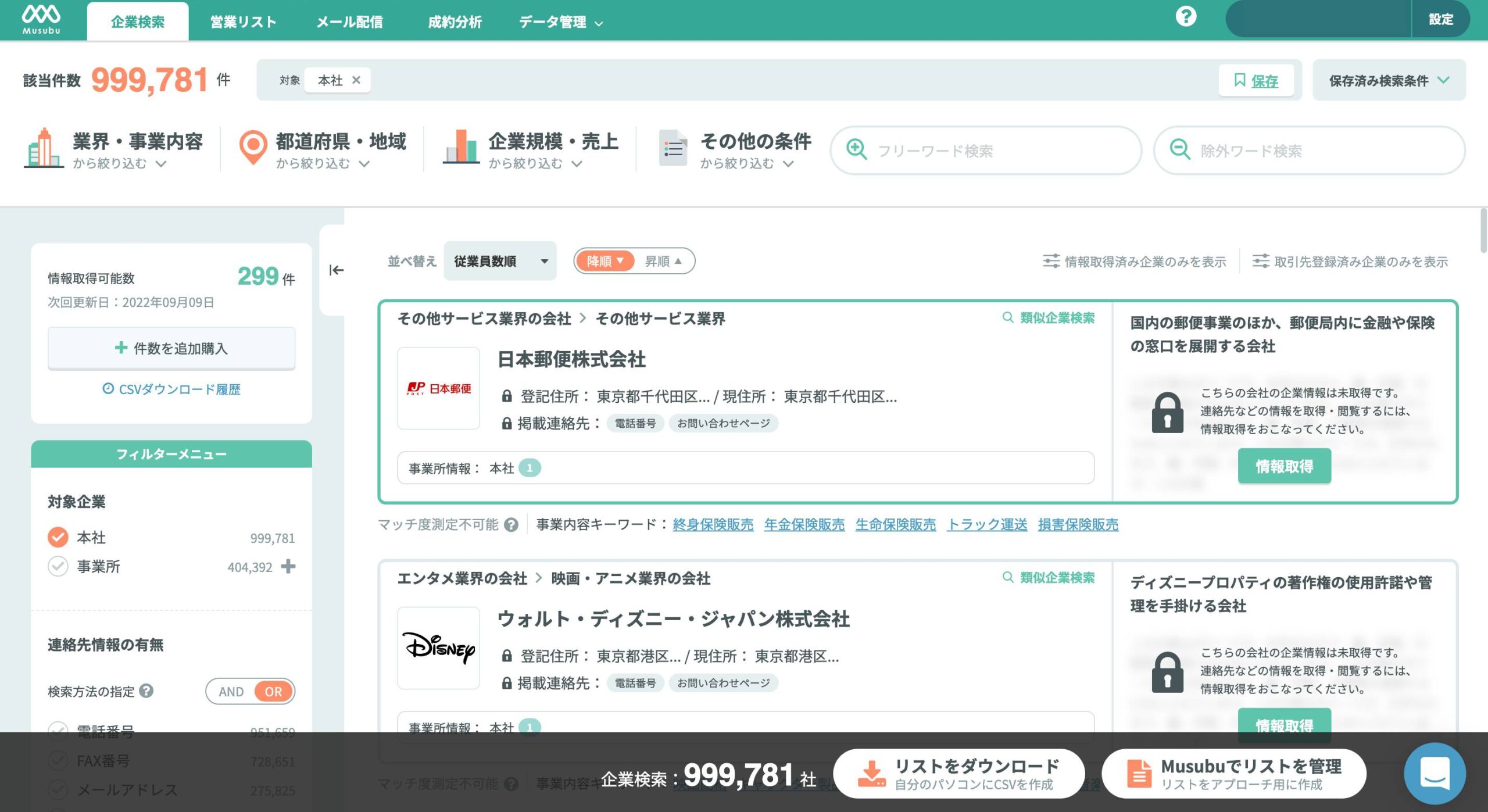Check the 事業所 target checkbox
This screenshot has width=1488, height=812.
point(58,566)
